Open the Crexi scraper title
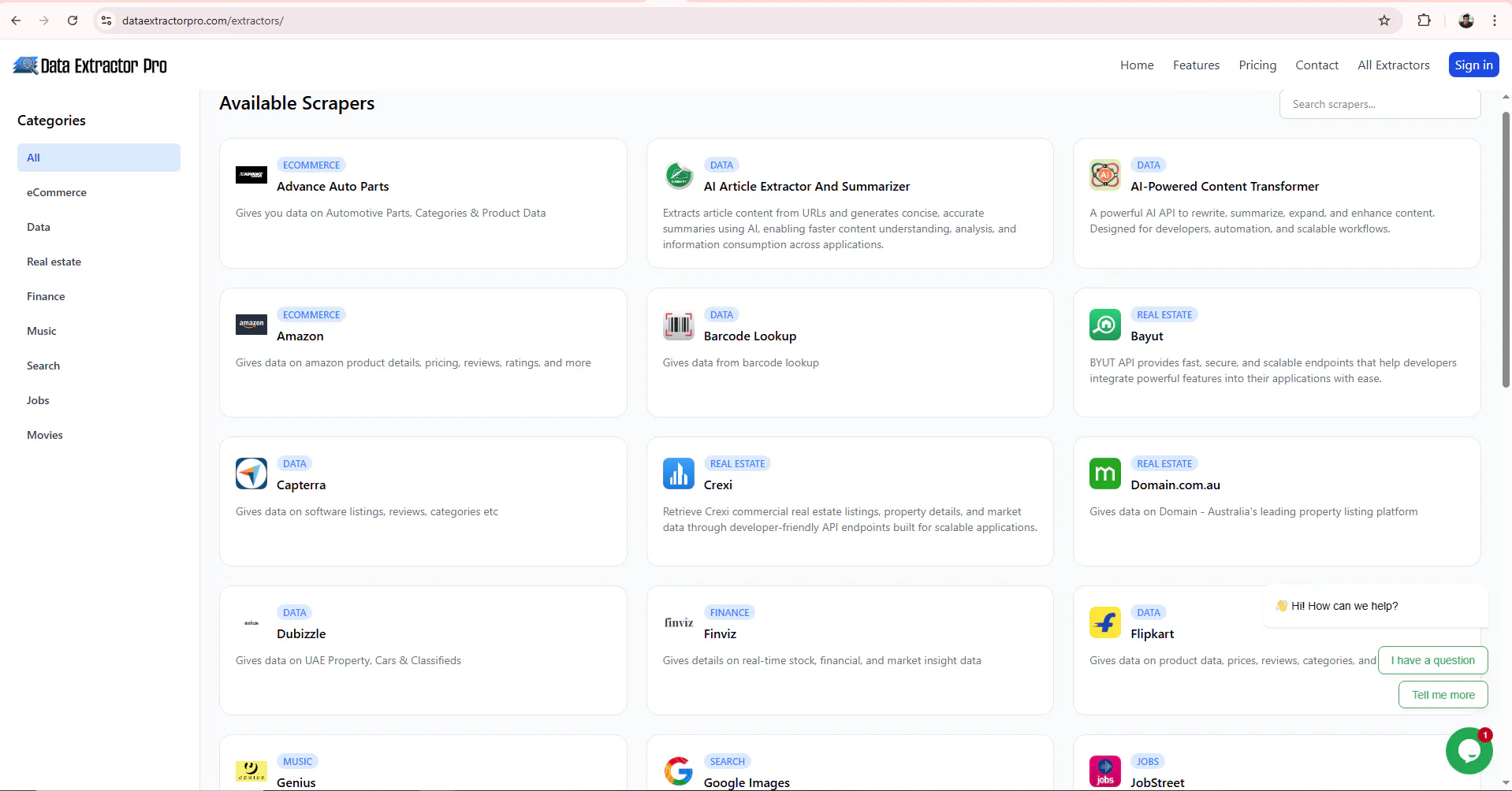 (717, 485)
